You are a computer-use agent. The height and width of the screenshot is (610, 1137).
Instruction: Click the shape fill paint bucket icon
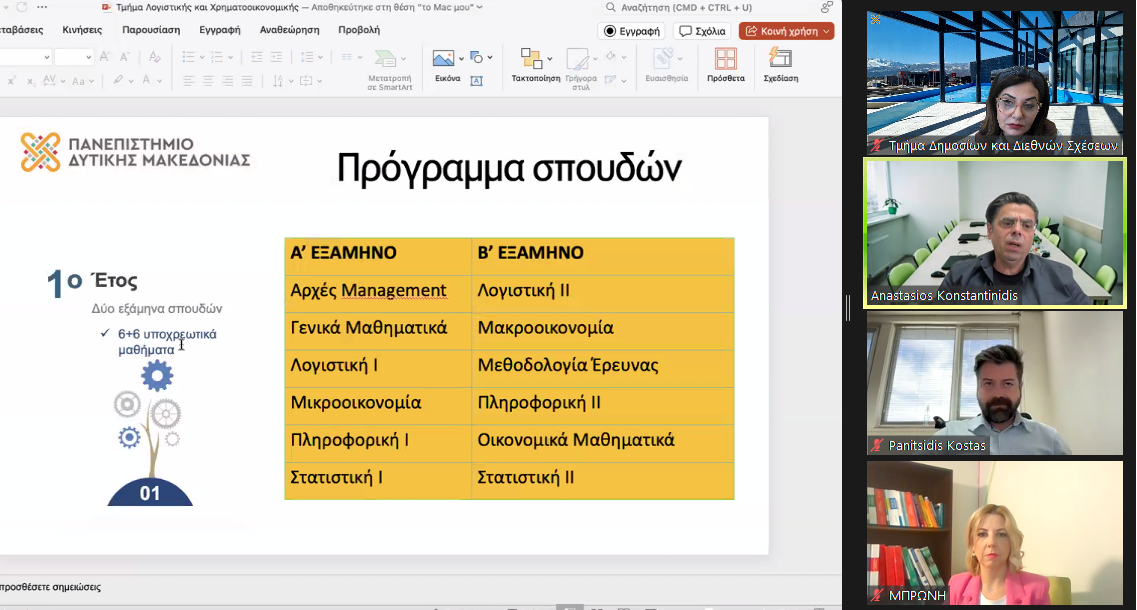(x=611, y=57)
